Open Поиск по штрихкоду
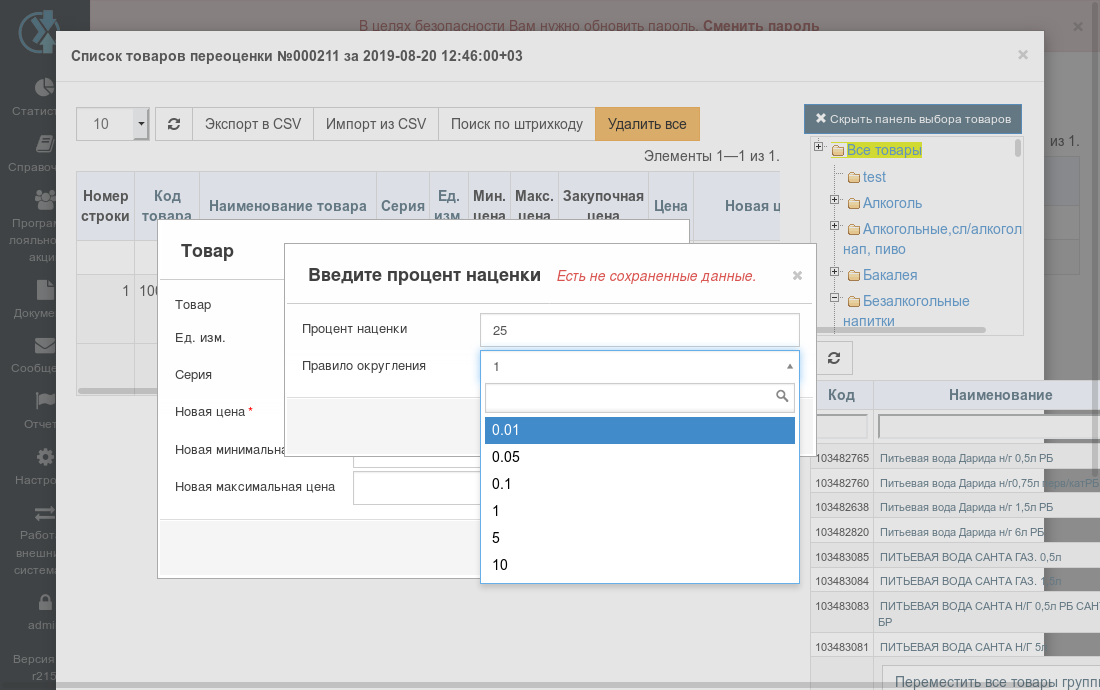1100x690 pixels. click(517, 124)
